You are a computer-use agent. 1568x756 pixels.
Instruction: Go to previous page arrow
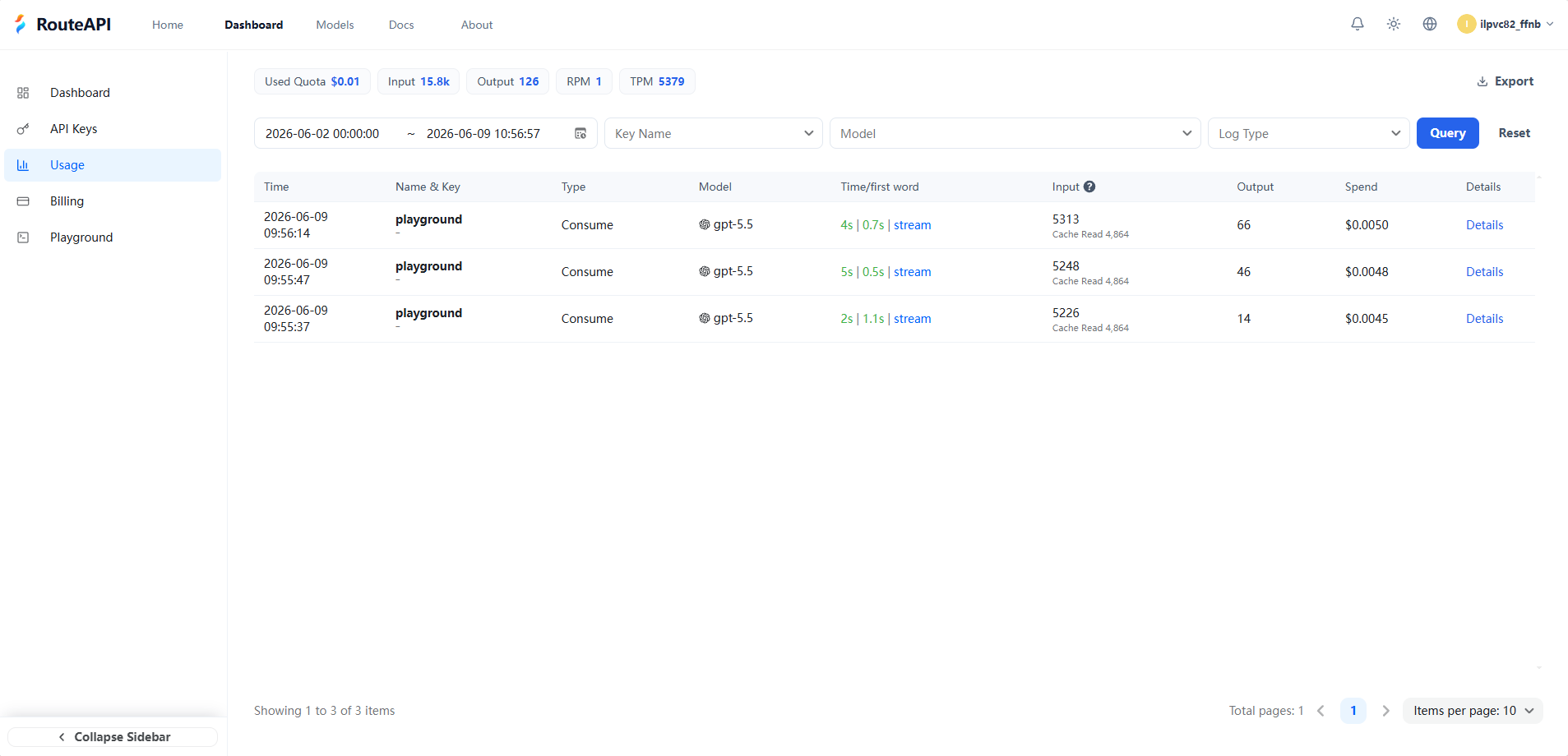(1321, 711)
